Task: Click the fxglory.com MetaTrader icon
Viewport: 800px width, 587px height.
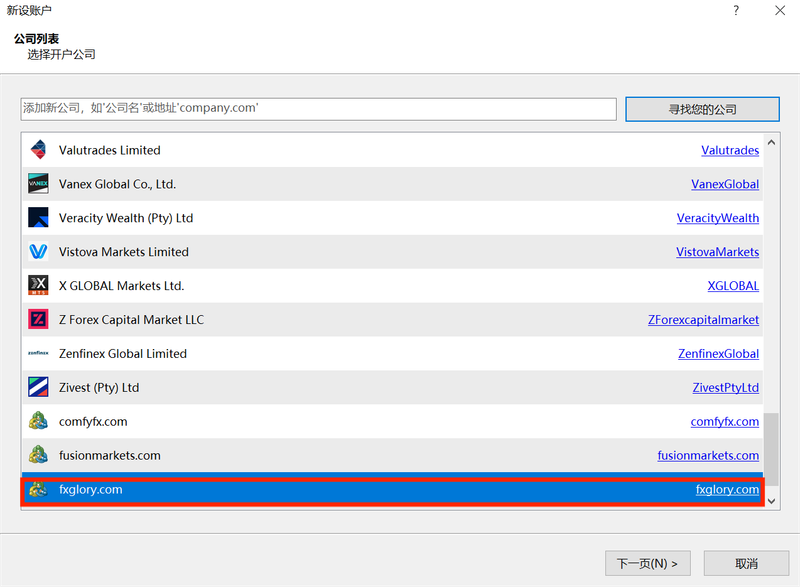Action: point(38,489)
